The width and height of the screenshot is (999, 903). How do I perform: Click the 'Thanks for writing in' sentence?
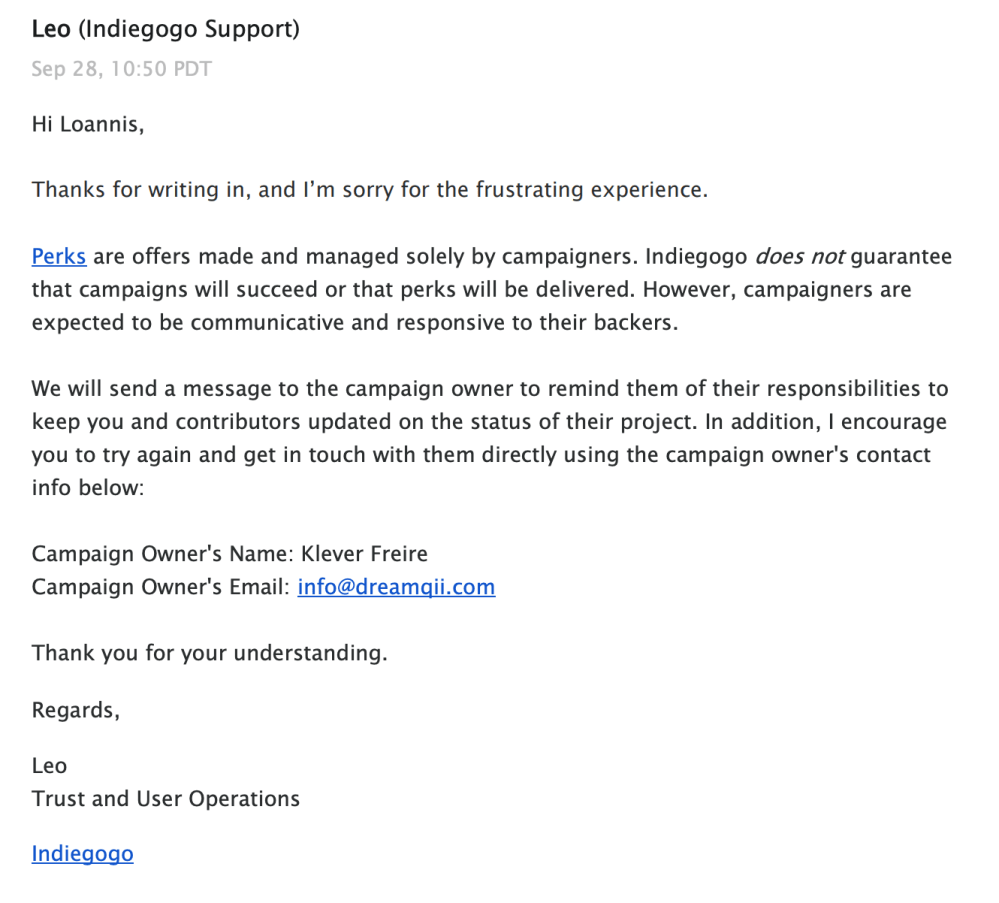pyautogui.click(x=138, y=190)
